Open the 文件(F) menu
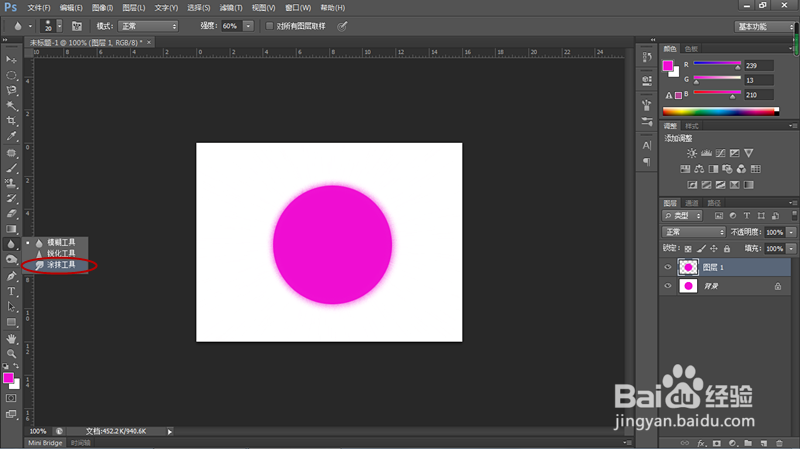The height and width of the screenshot is (449, 800). pyautogui.click(x=39, y=8)
